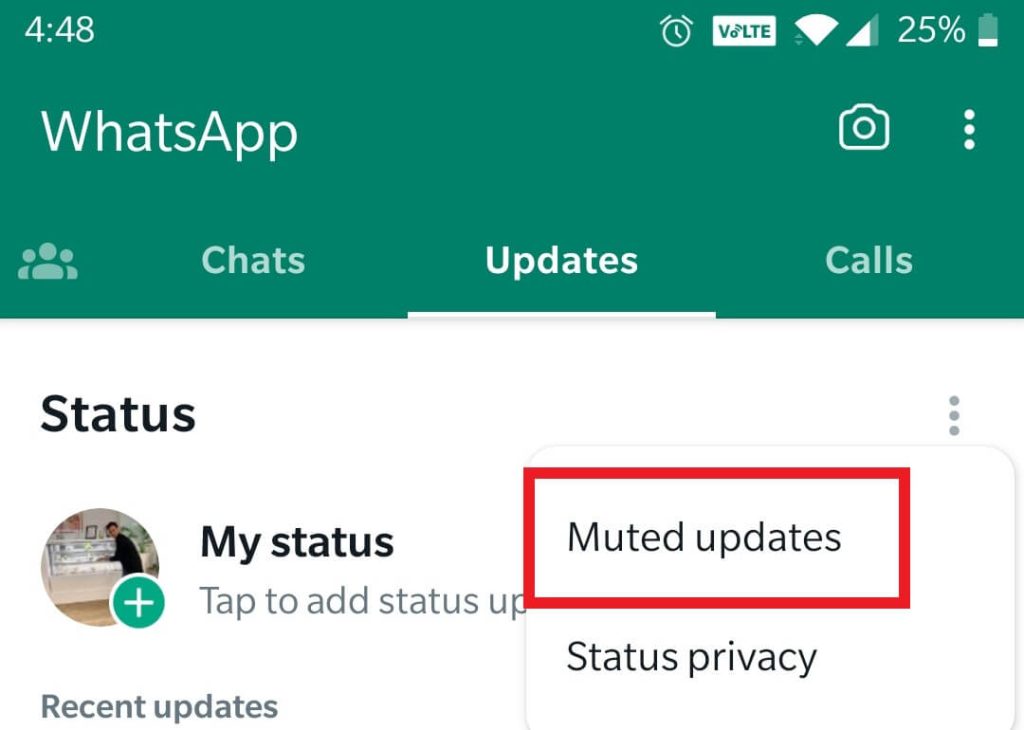Tap the green plus add-status badge
This screenshot has width=1024, height=730.
click(138, 602)
